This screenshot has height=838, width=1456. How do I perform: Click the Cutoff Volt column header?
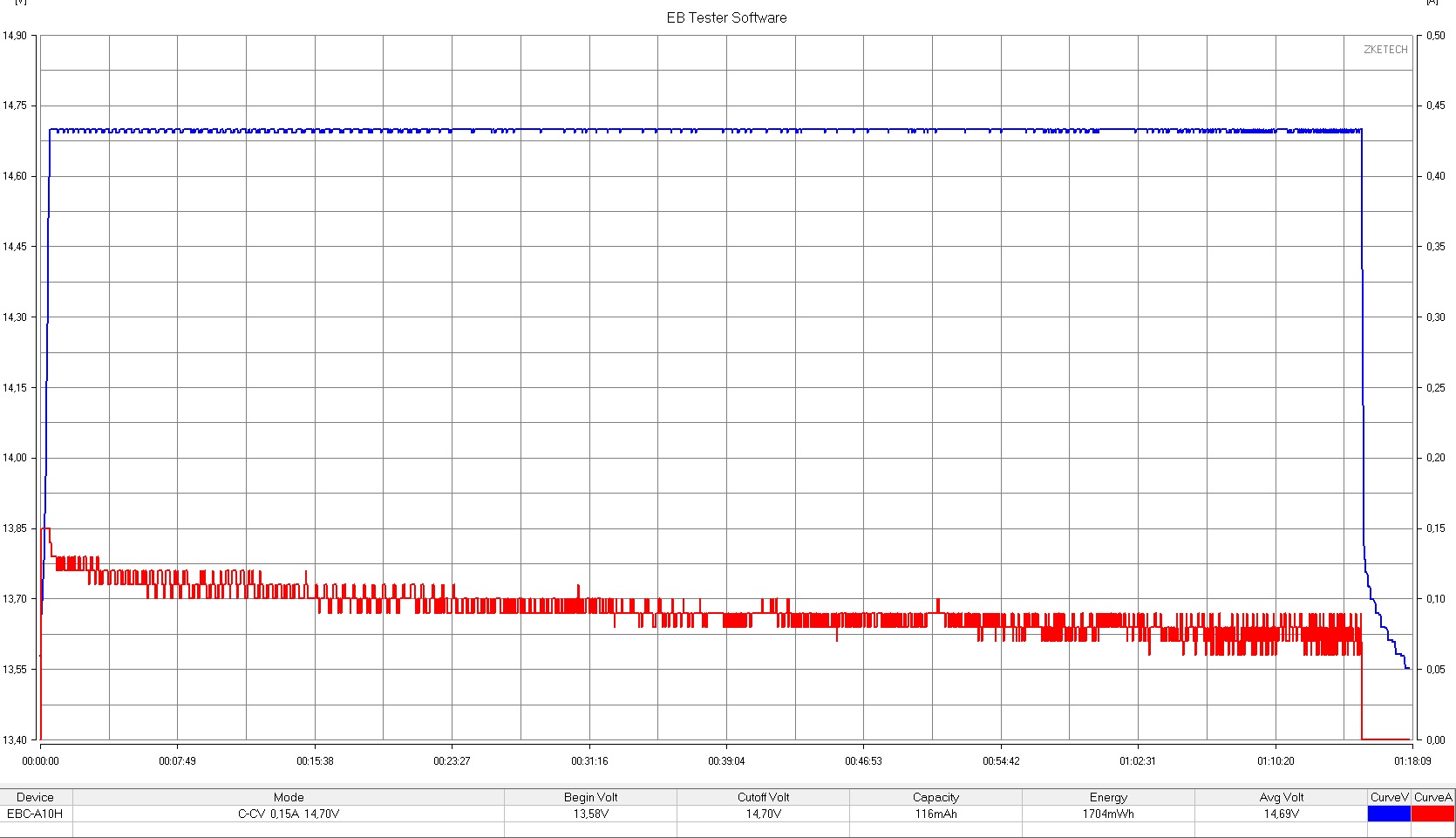point(763,797)
